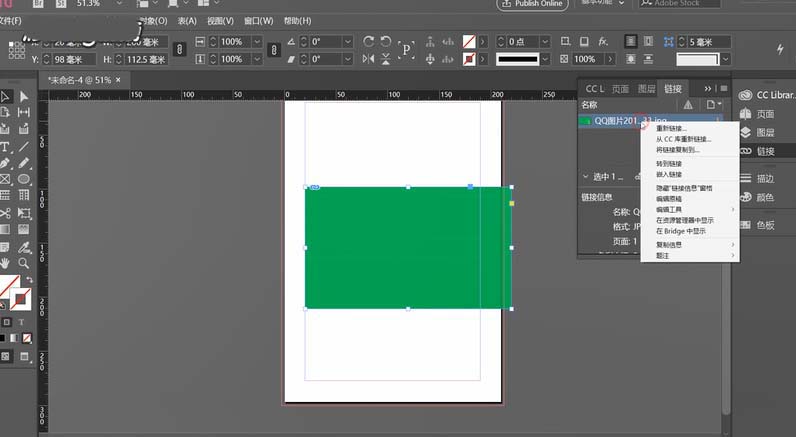Select the Pencil tool
The image size is (796, 437).
click(24, 163)
